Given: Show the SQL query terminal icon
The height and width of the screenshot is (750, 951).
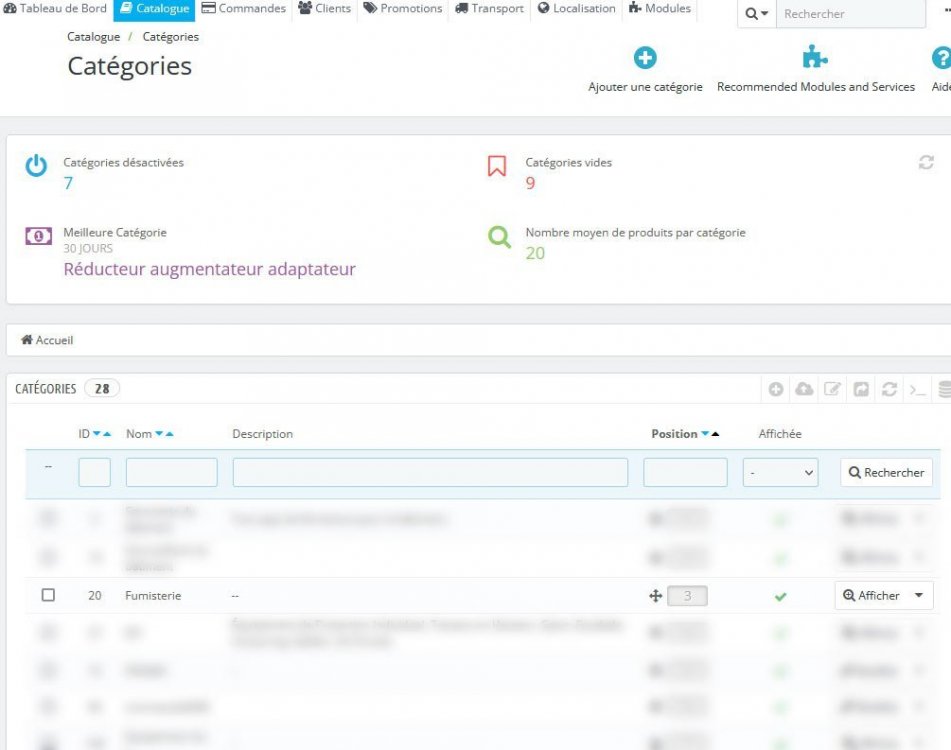Looking at the screenshot, I should click(917, 389).
